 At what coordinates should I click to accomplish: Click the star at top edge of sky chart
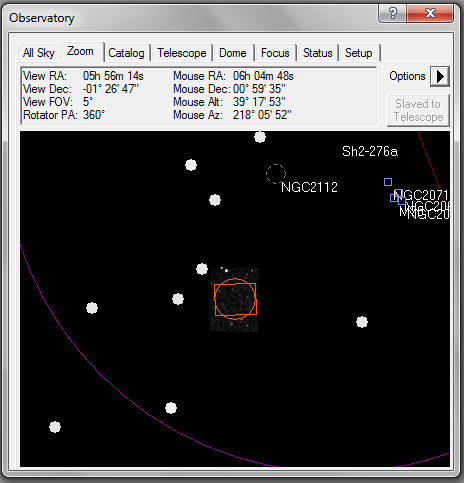(260, 137)
